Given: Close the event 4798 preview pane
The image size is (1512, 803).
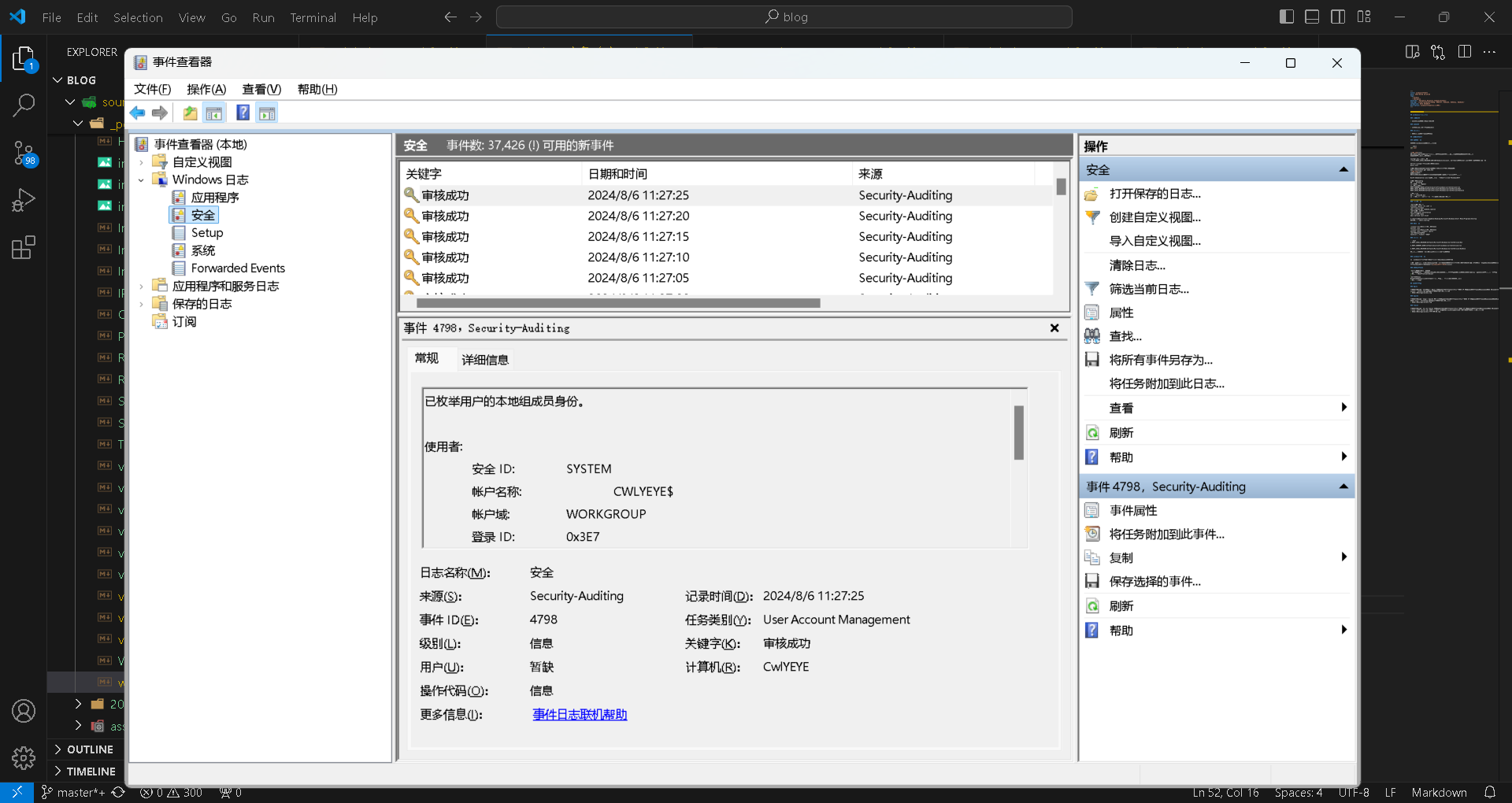Looking at the screenshot, I should (x=1054, y=328).
